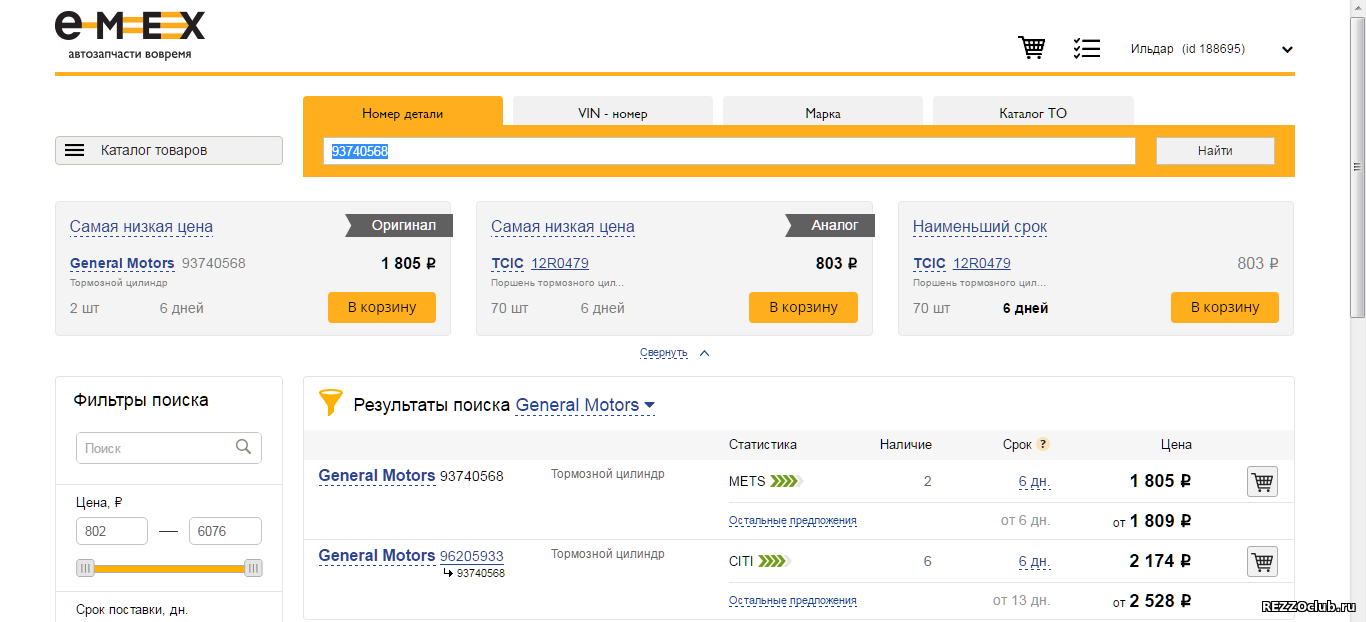Click the Найти search button
The width and height of the screenshot is (1366, 622).
coord(1215,151)
